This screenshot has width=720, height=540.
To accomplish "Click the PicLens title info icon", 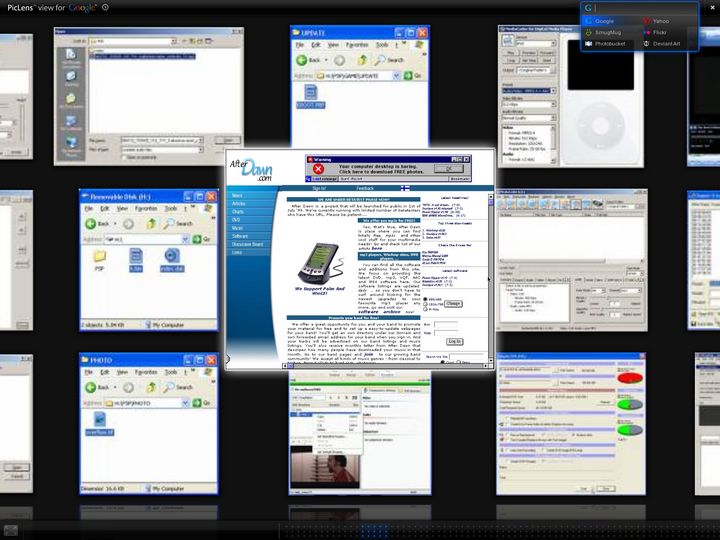I will coord(105,7).
